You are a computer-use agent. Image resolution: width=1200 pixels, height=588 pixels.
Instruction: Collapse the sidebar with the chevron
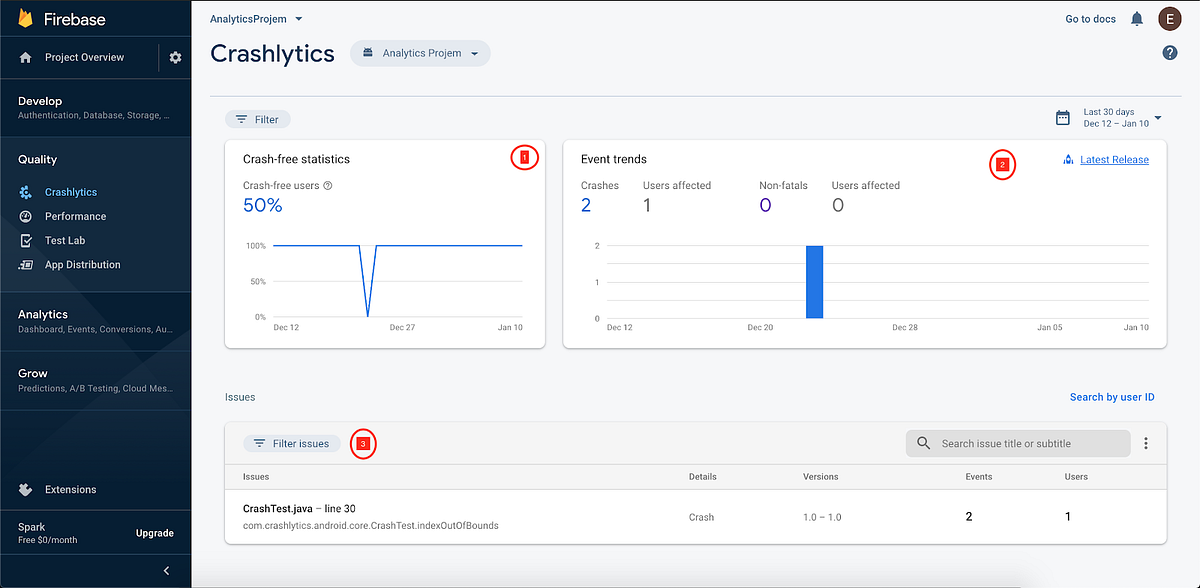pos(166,570)
